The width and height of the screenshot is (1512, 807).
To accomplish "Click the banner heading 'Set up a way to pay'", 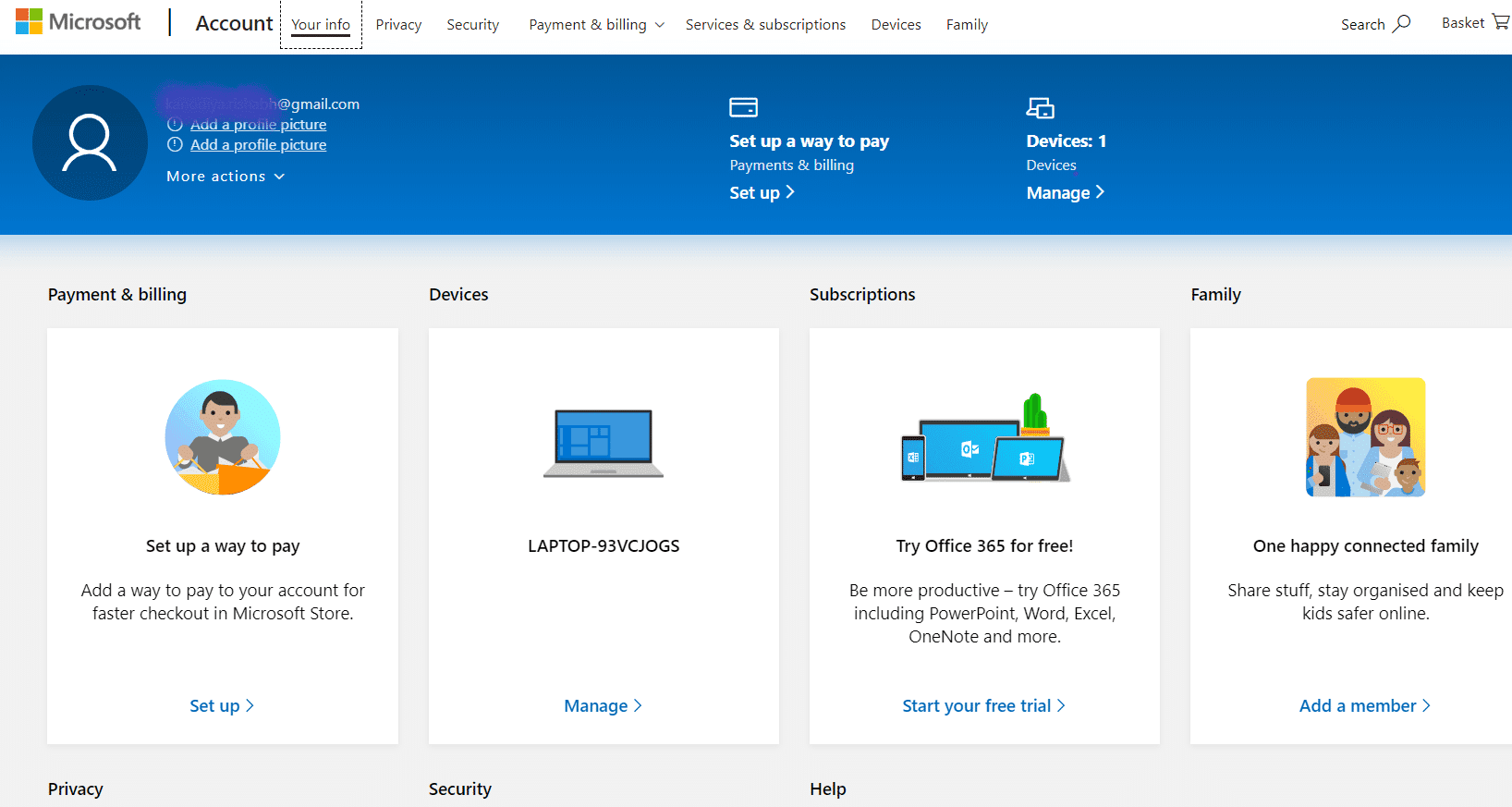I will point(809,141).
